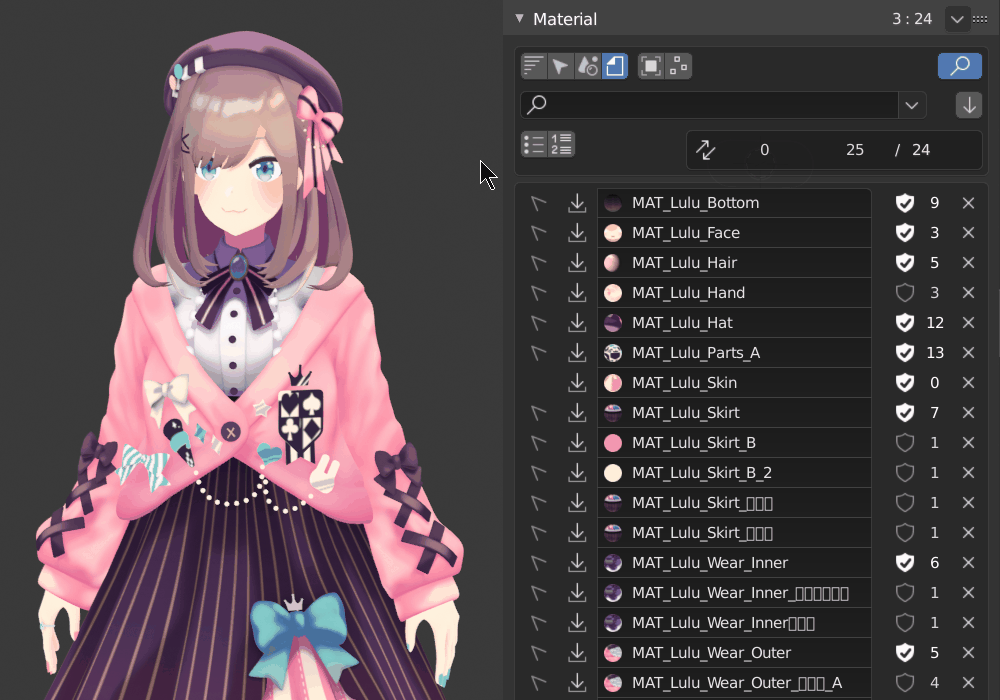1000x700 pixels.
Task: Click the select arrow for MAT_Lulu_Wear_Outer
Action: click(x=539, y=653)
